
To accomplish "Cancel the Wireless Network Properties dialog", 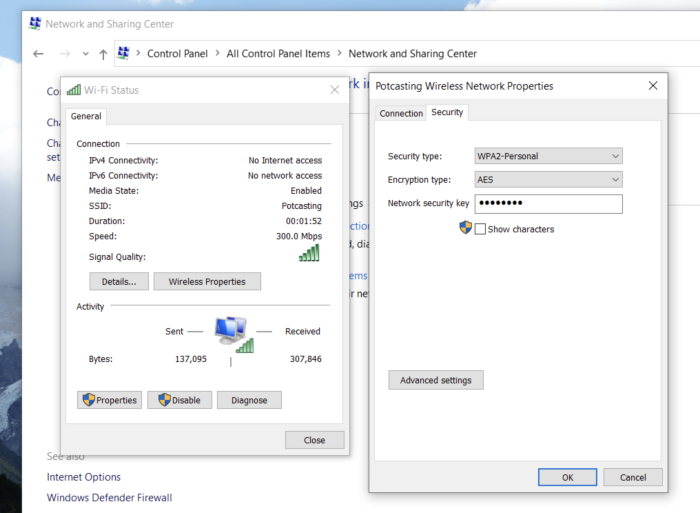I will [x=633, y=477].
